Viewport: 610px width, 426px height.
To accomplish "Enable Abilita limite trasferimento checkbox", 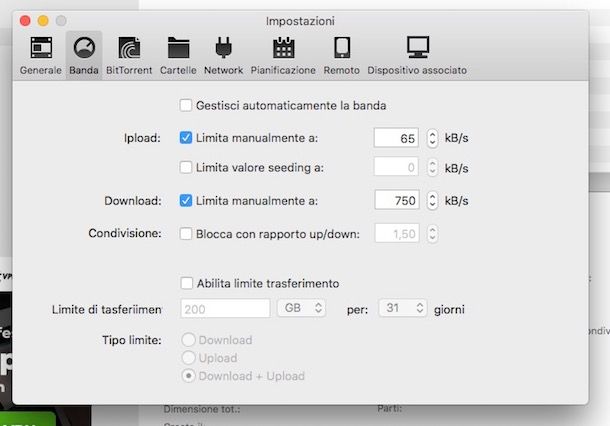I will coord(186,283).
